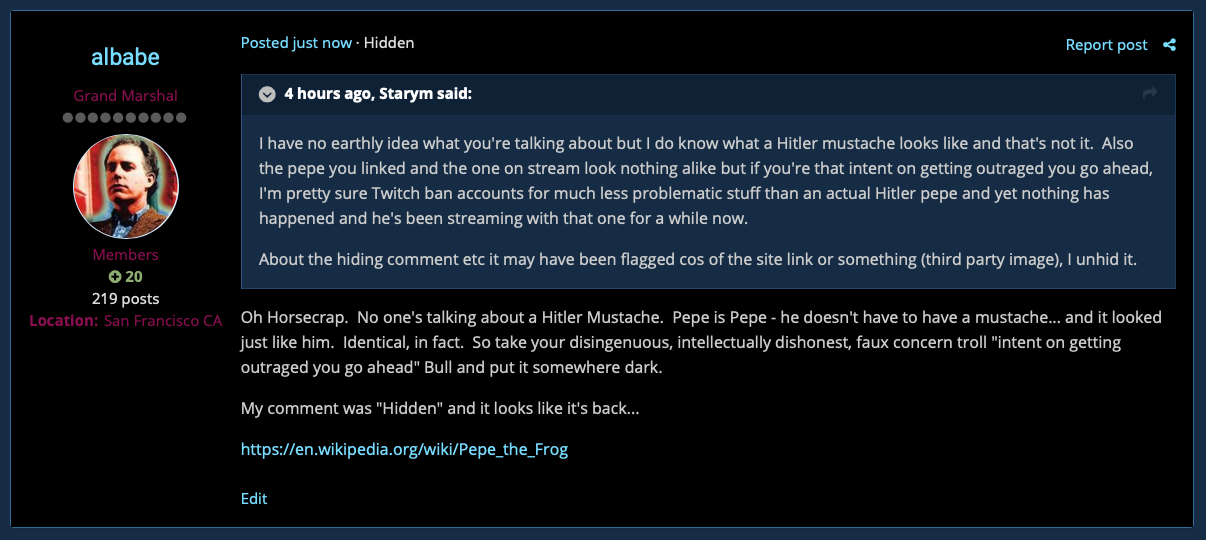Click the Members group label
The width and height of the screenshot is (1206, 540).
click(x=125, y=255)
